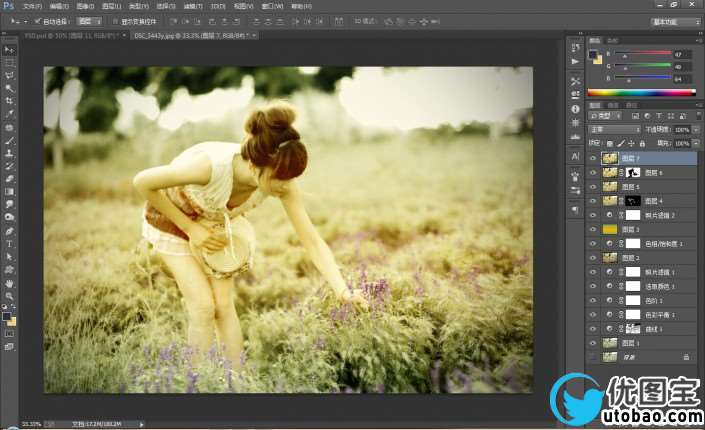
Task: Hide layer 图层 5
Action: click(x=593, y=187)
